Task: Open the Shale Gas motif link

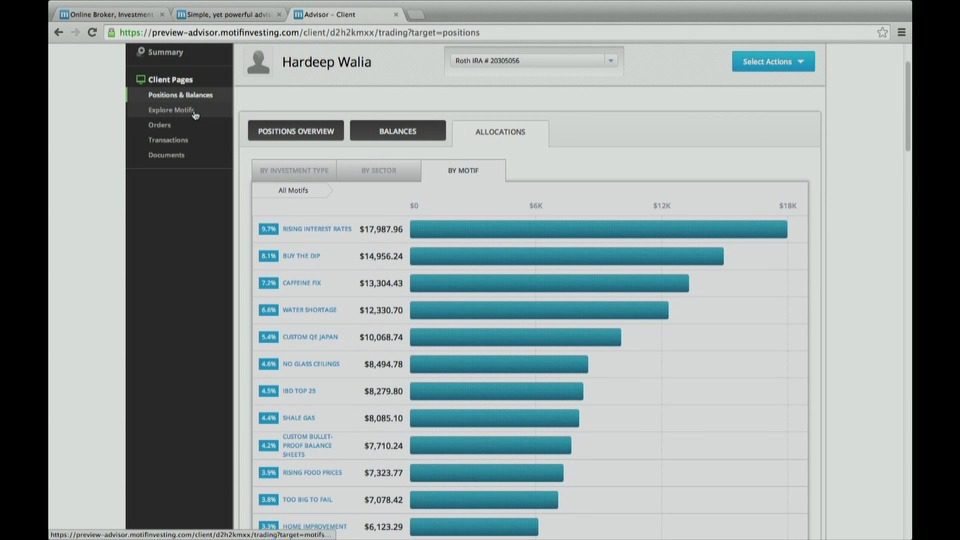Action: [299, 418]
